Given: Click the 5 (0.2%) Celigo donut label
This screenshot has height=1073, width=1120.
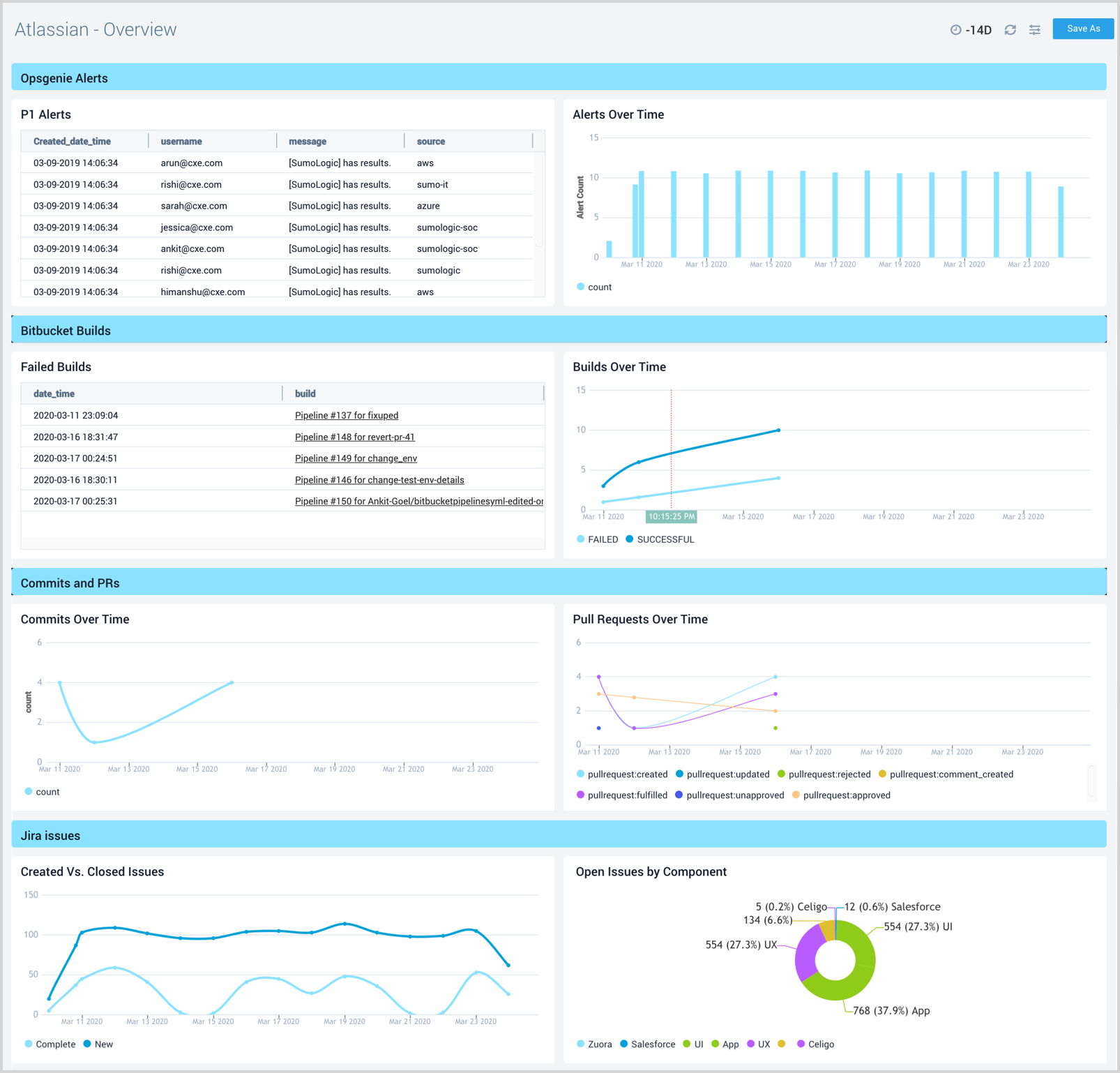Looking at the screenshot, I should click(791, 907).
